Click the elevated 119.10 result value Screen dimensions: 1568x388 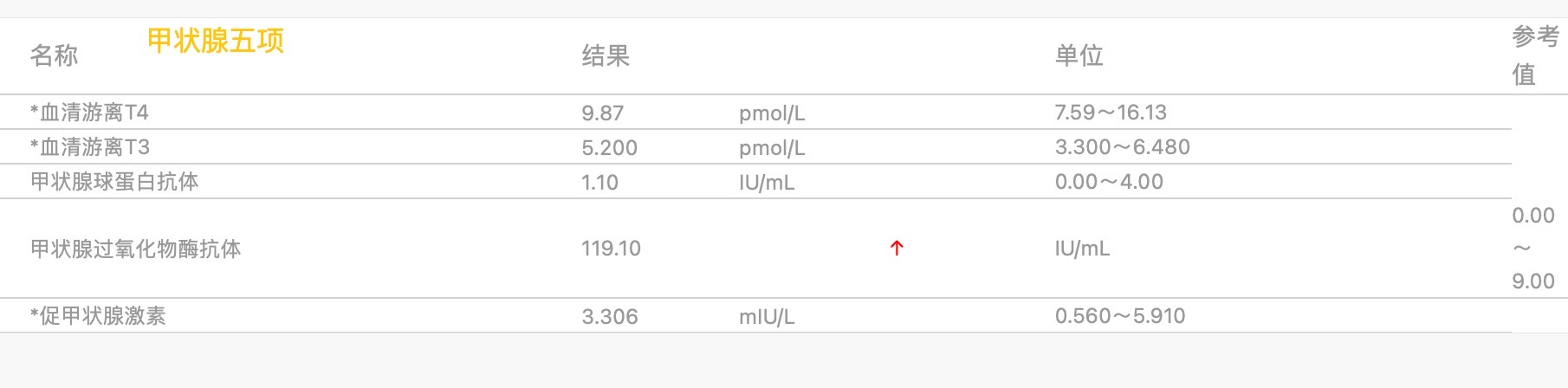point(611,249)
